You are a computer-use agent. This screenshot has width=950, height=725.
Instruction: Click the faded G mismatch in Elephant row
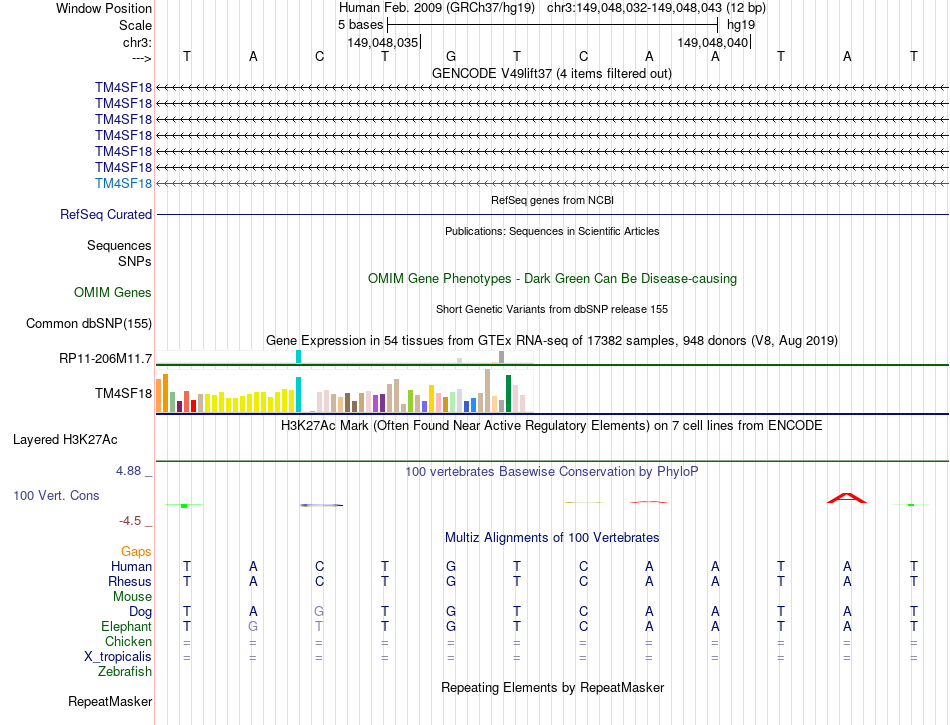pyautogui.click(x=253, y=626)
